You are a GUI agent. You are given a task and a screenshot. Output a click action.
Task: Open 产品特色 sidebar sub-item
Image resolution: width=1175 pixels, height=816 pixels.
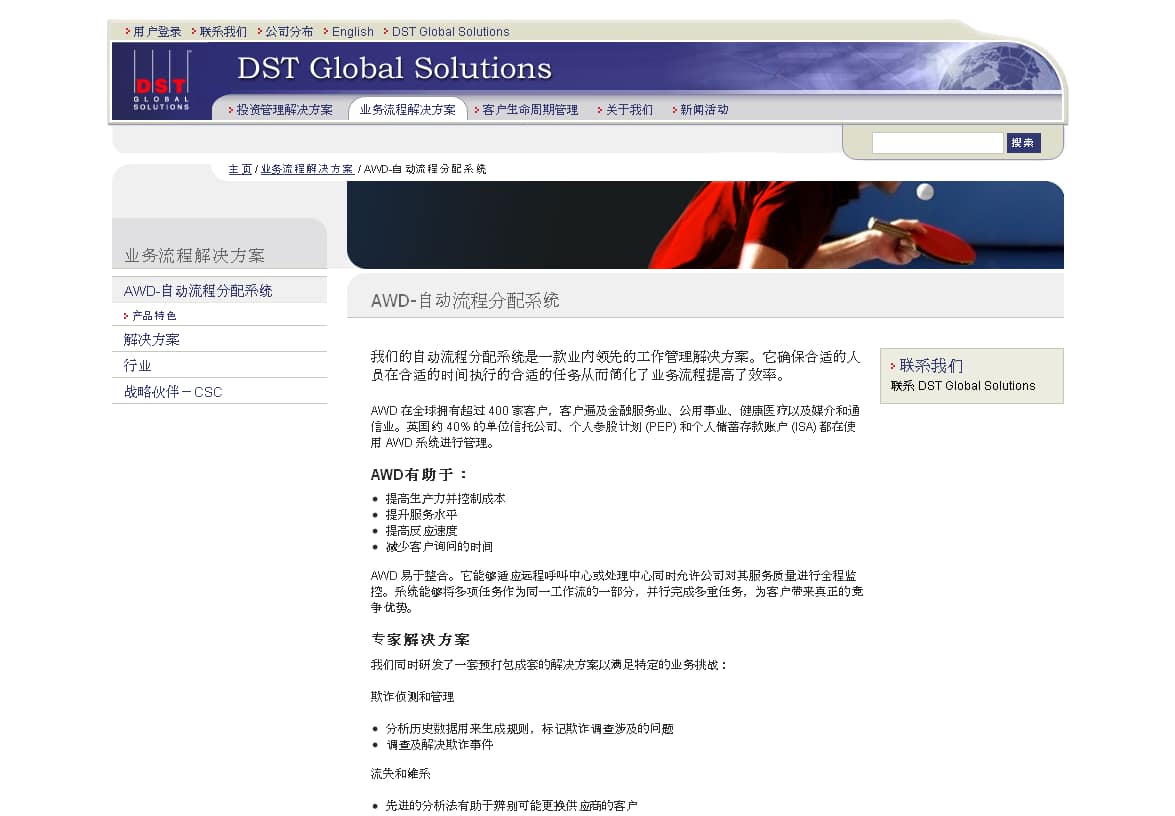click(x=154, y=316)
